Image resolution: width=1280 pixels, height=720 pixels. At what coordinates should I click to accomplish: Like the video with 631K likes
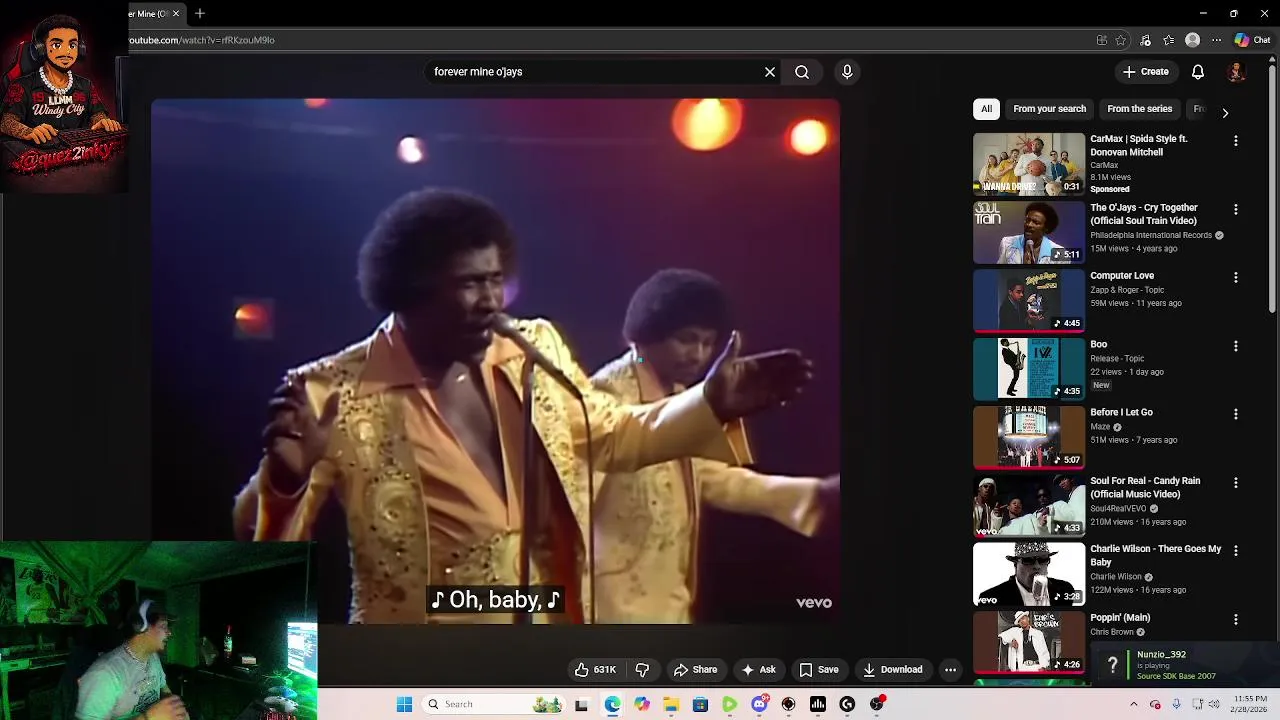coord(595,670)
